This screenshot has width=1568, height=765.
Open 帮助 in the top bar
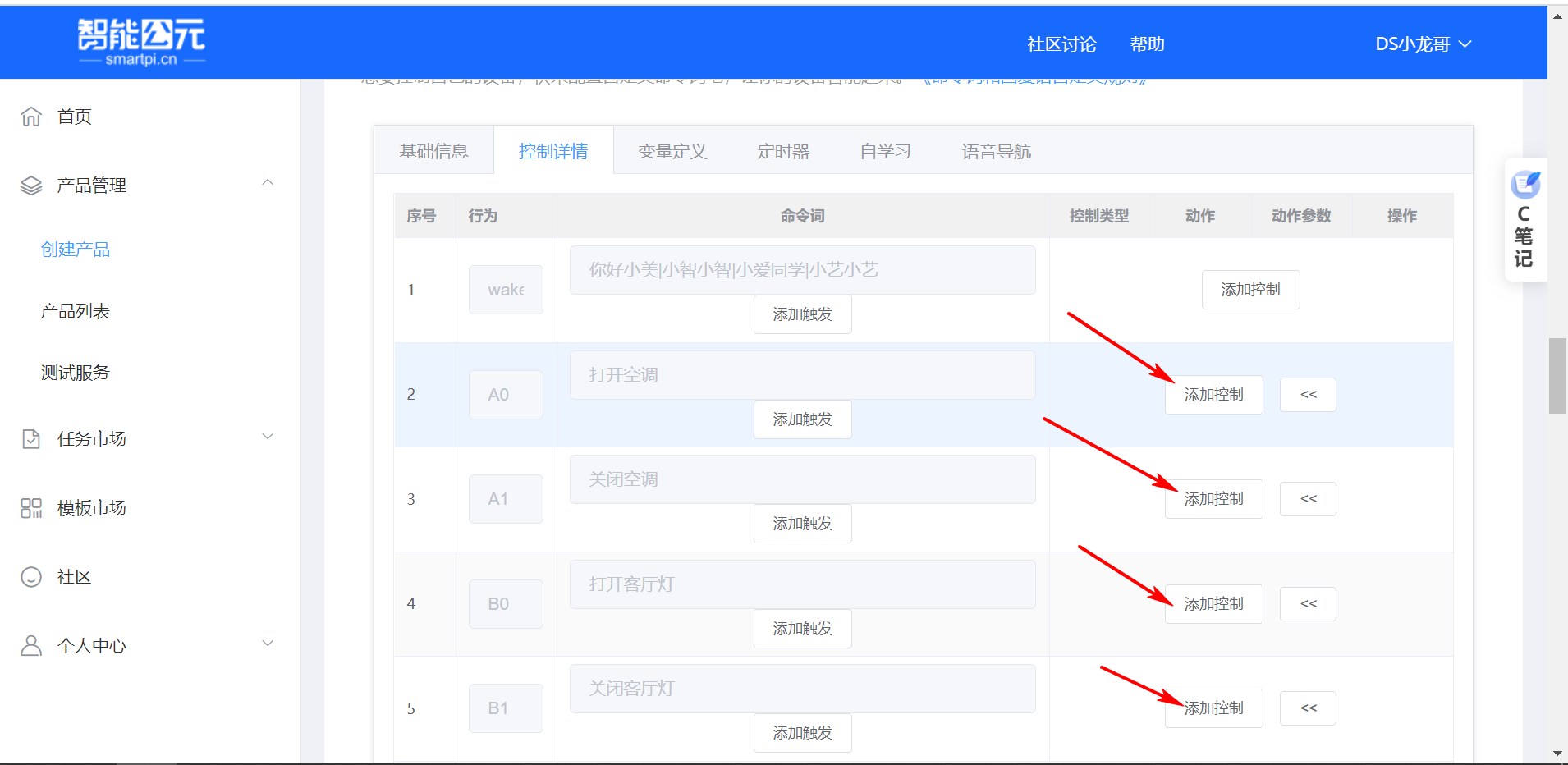[1147, 44]
